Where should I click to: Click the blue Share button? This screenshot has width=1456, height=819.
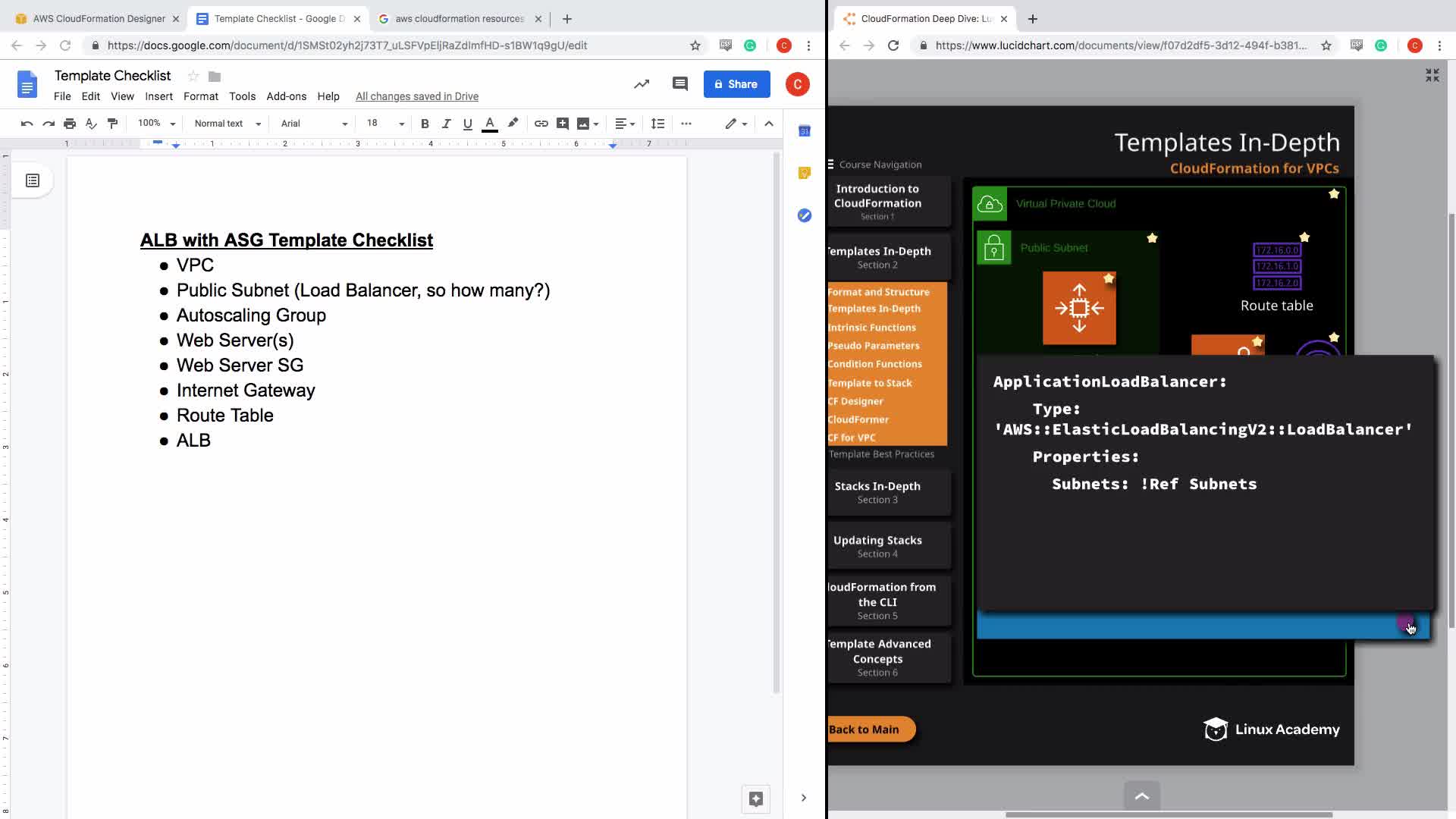pyautogui.click(x=736, y=84)
